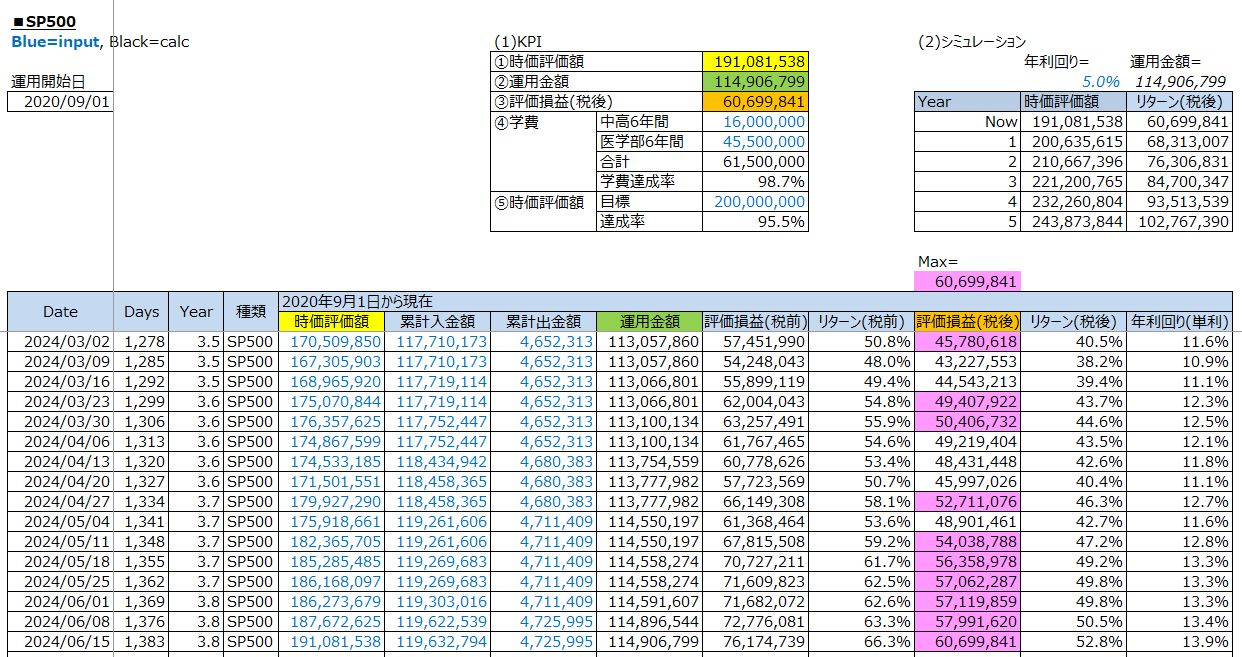Viewport: 1242px width, 657px height.
Task: Click the 2024/06/15 date cell
Action: tap(60, 641)
